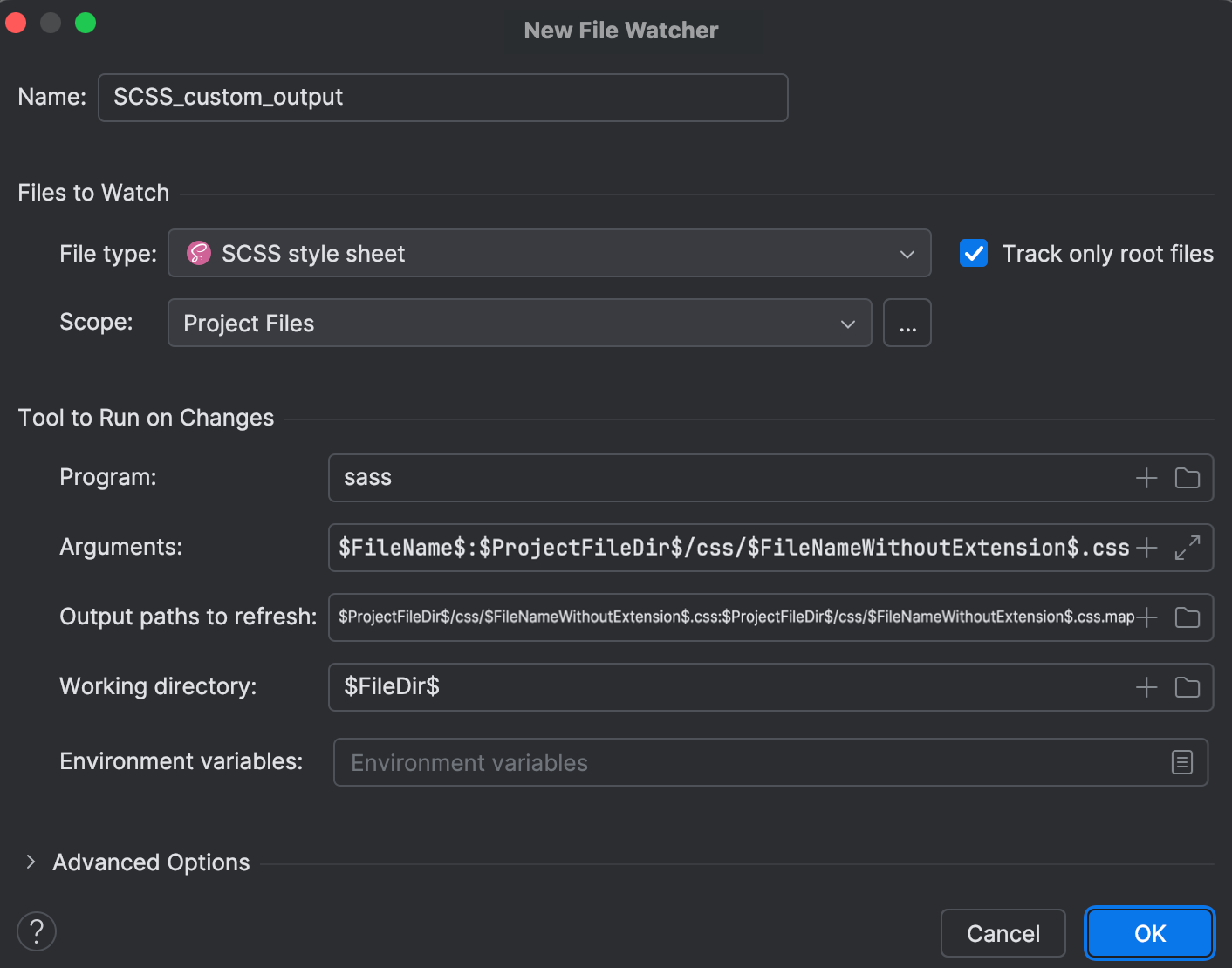The width and height of the screenshot is (1232, 968).
Task: Insert a macro into the Arguments field
Action: click(1146, 548)
